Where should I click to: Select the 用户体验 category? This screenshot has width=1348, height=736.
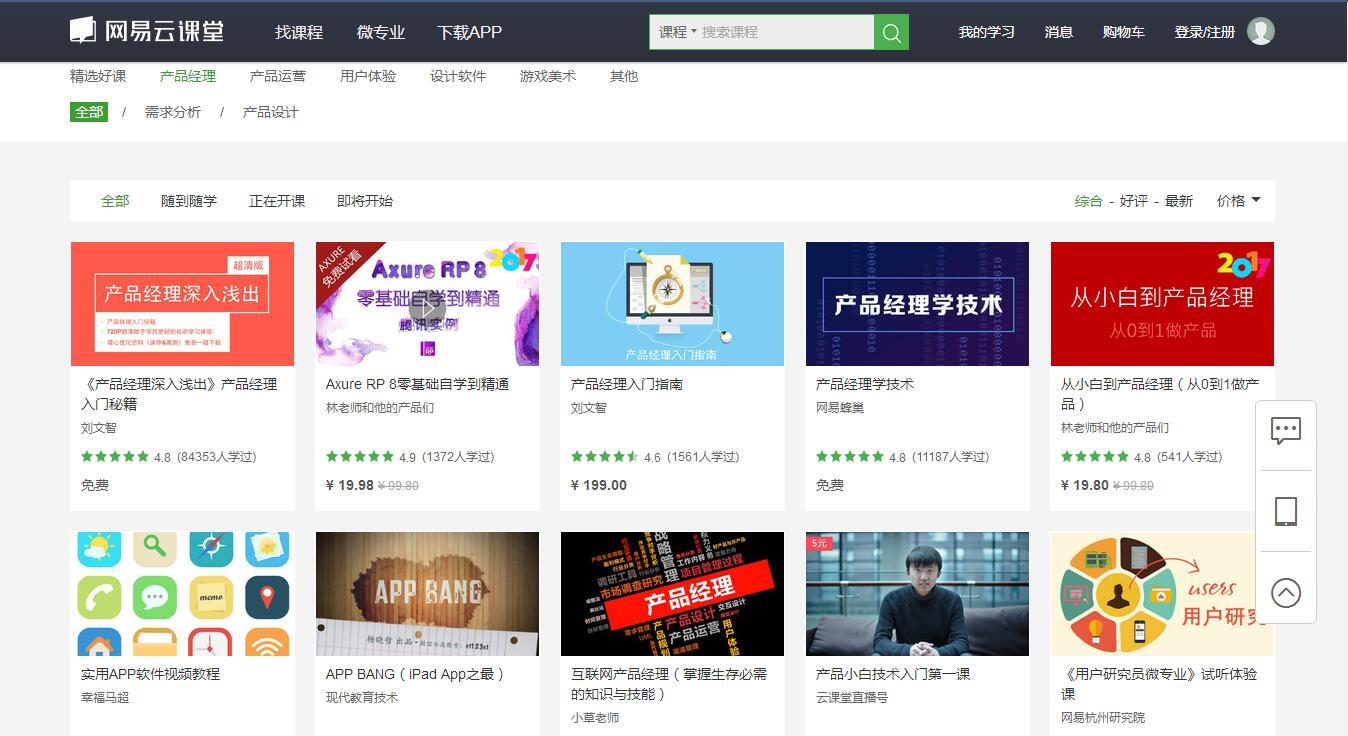[x=368, y=76]
